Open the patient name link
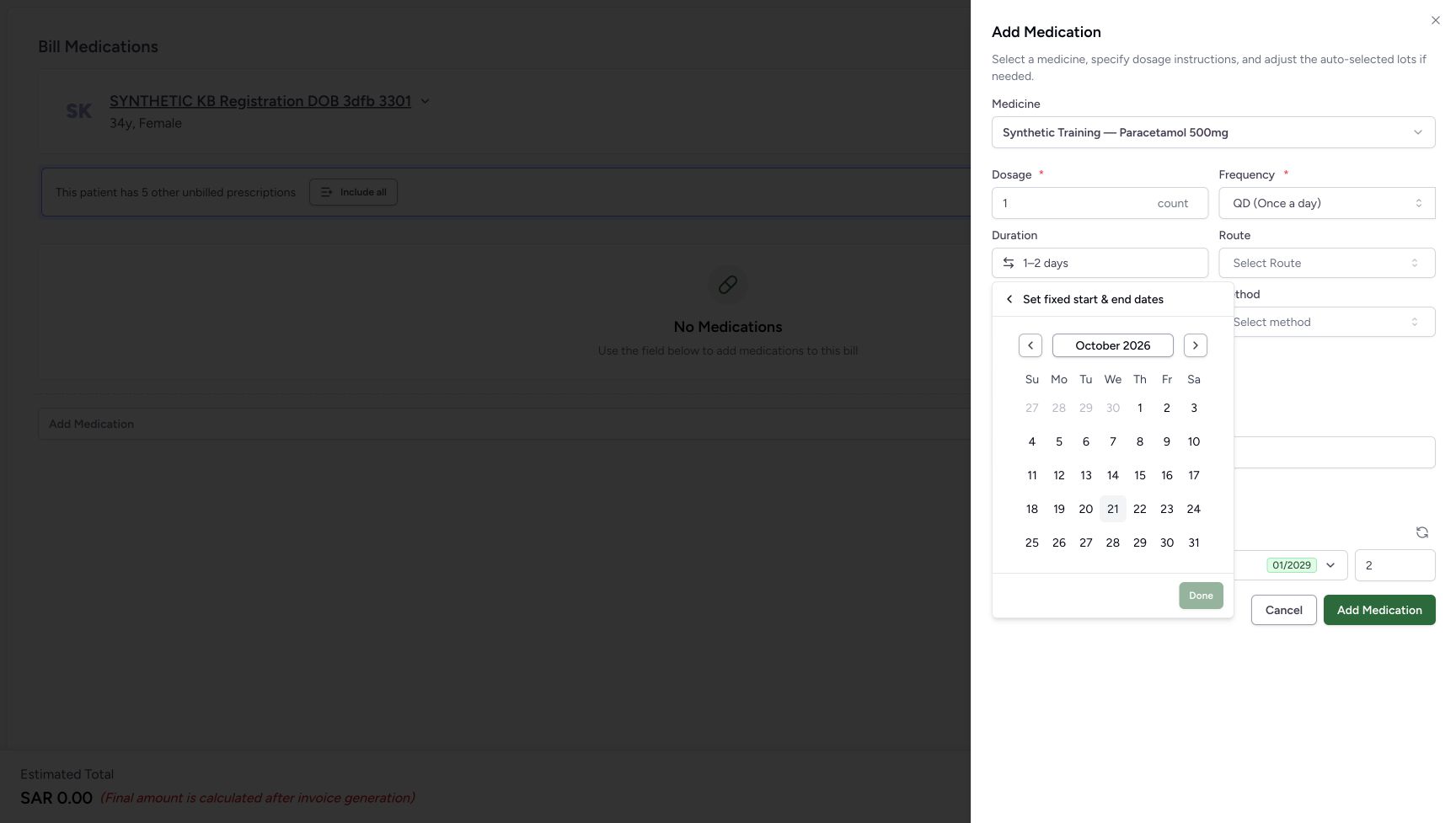Image resolution: width=1456 pixels, height=823 pixels. point(260,101)
